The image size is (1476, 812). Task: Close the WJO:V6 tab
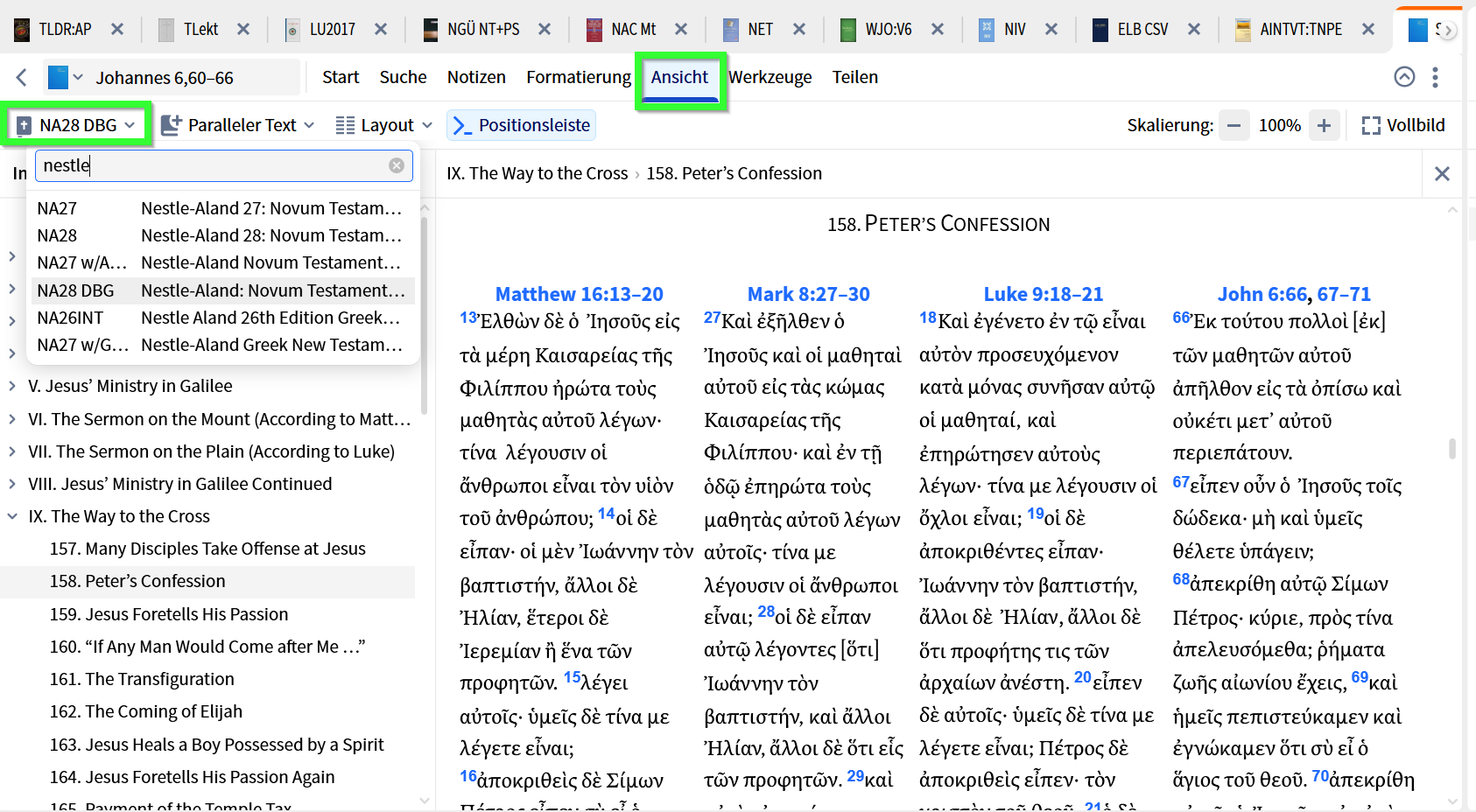click(938, 29)
